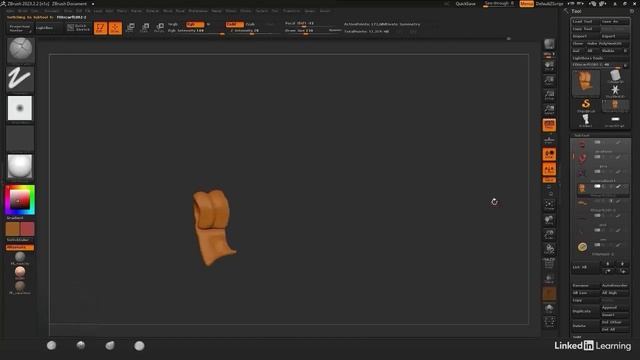Toggle the Rgb channel button
Image resolution: width=640 pixels, height=360 pixels.
[x=195, y=24]
